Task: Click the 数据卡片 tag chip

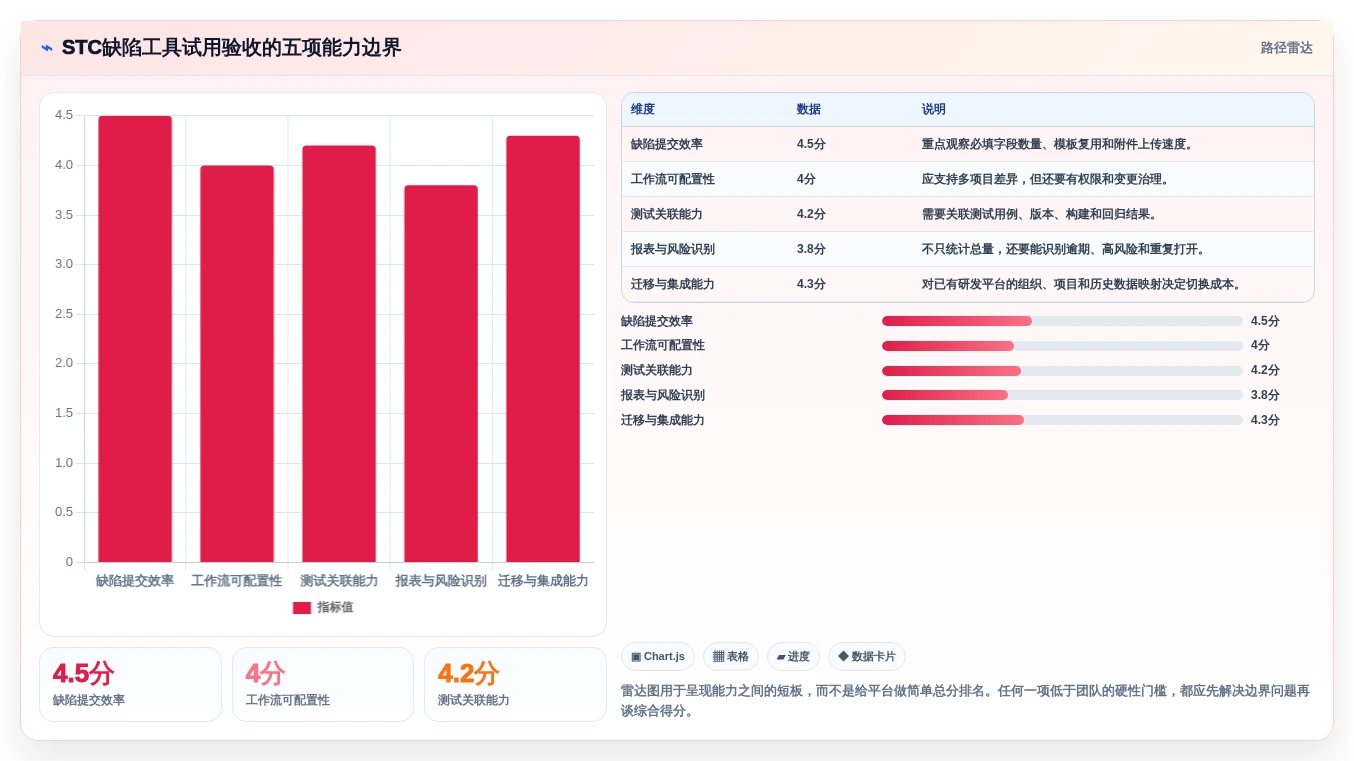Action: pyautogui.click(x=867, y=657)
